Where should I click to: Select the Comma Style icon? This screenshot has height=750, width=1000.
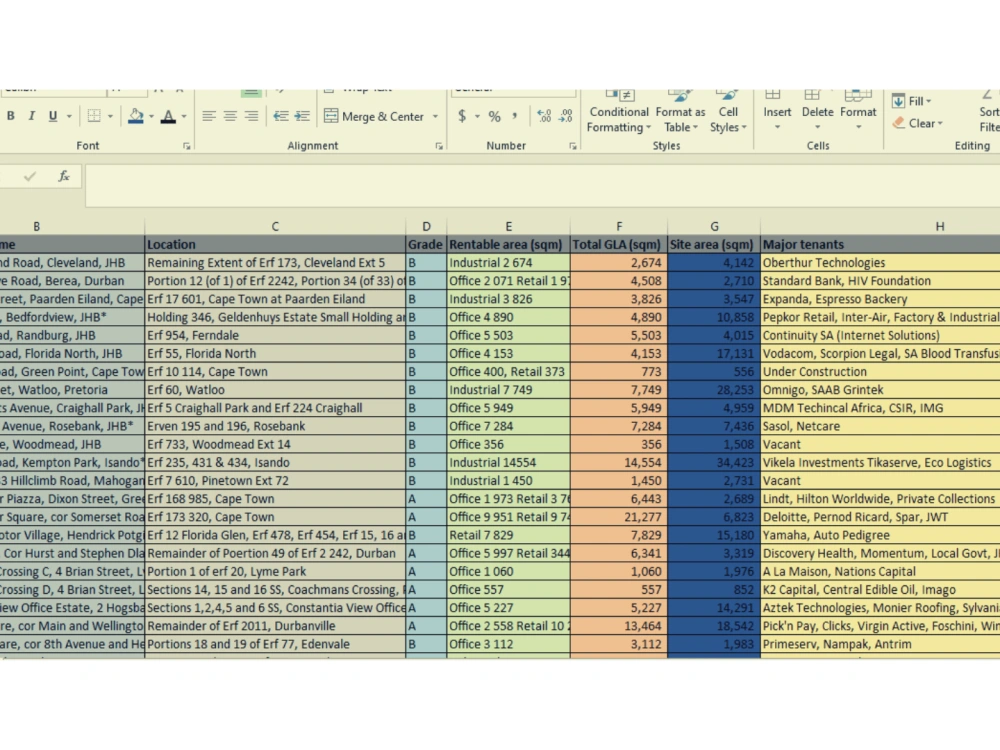(515, 115)
